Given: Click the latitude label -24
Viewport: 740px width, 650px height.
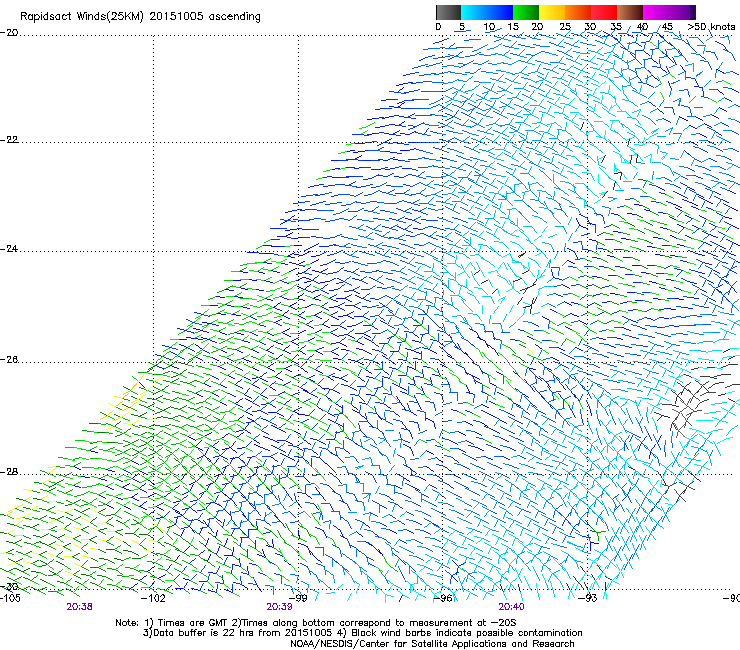Looking at the screenshot, I should pyautogui.click(x=9, y=248).
